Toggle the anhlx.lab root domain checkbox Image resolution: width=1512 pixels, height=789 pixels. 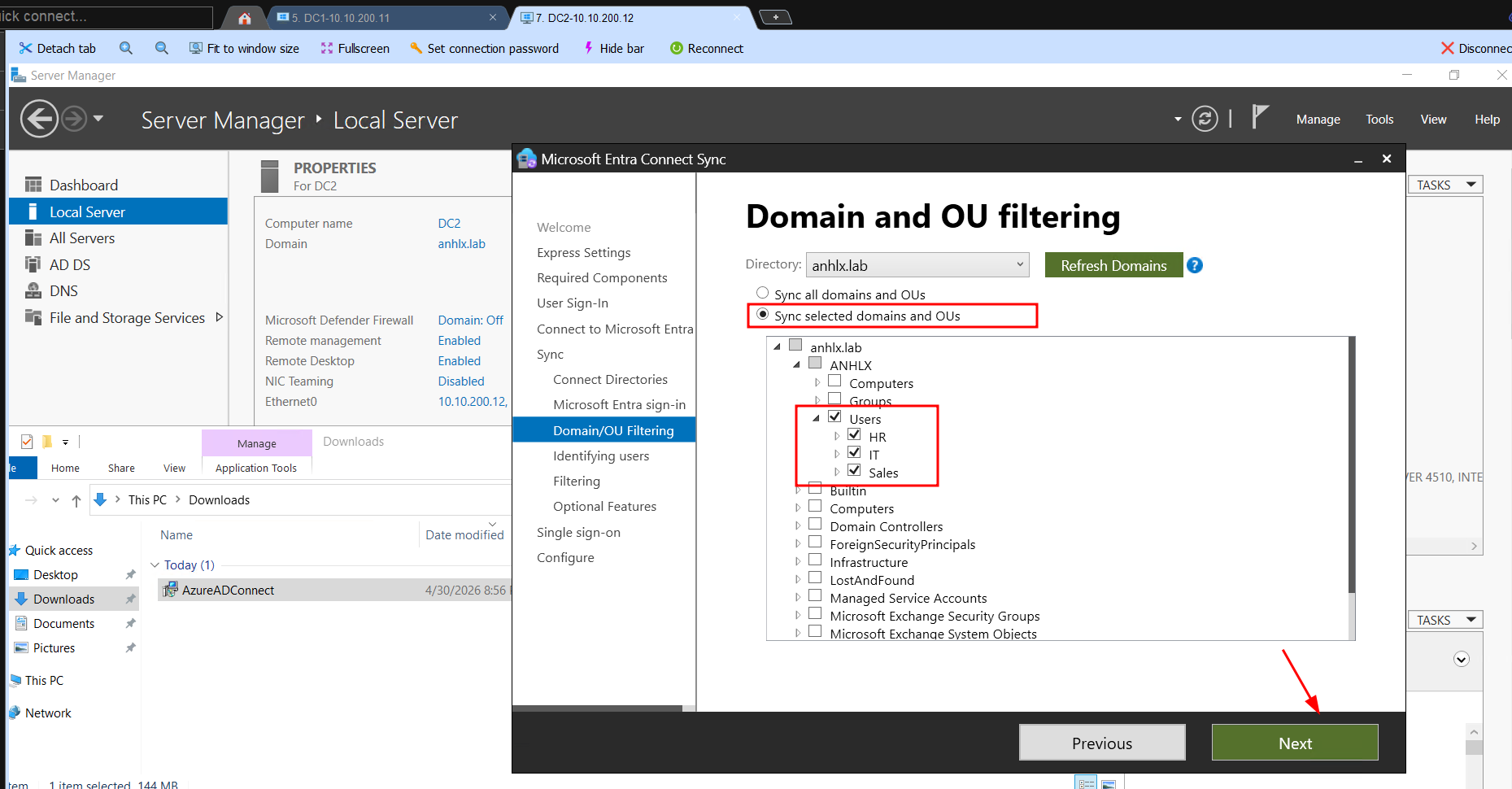(795, 345)
